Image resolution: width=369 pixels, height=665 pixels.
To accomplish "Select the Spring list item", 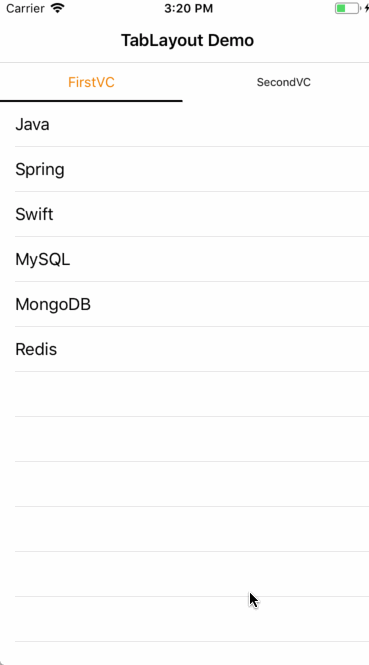I will pos(184,169).
